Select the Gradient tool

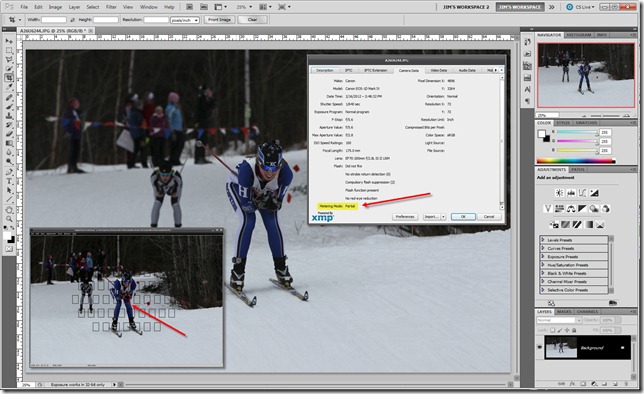click(9, 143)
